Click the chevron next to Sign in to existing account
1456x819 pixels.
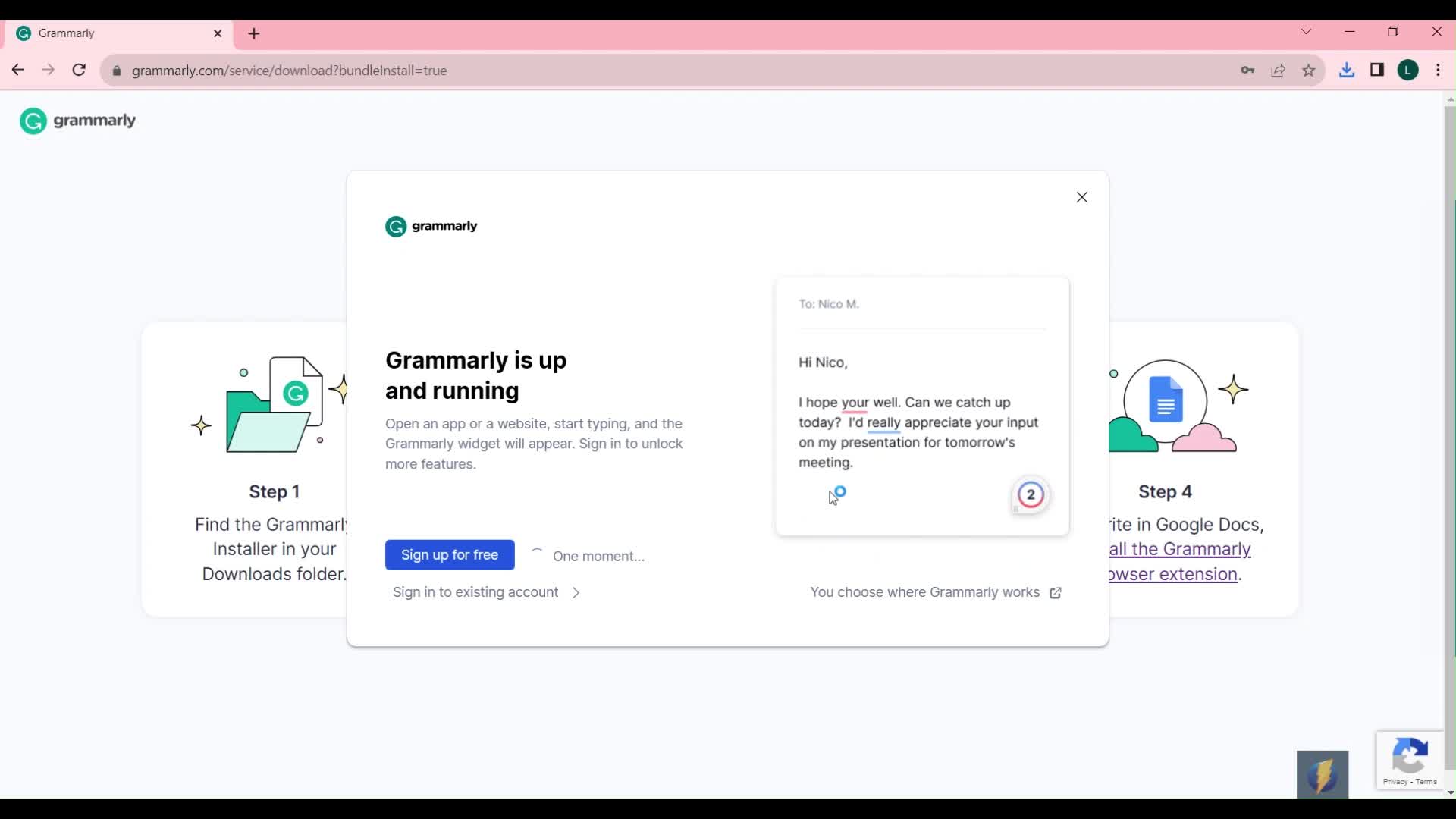click(576, 593)
